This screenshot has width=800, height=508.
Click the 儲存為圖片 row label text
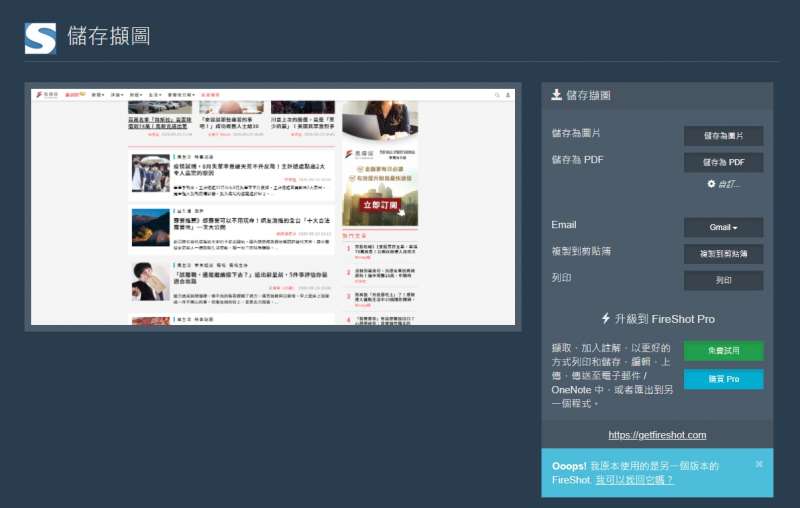pos(576,133)
